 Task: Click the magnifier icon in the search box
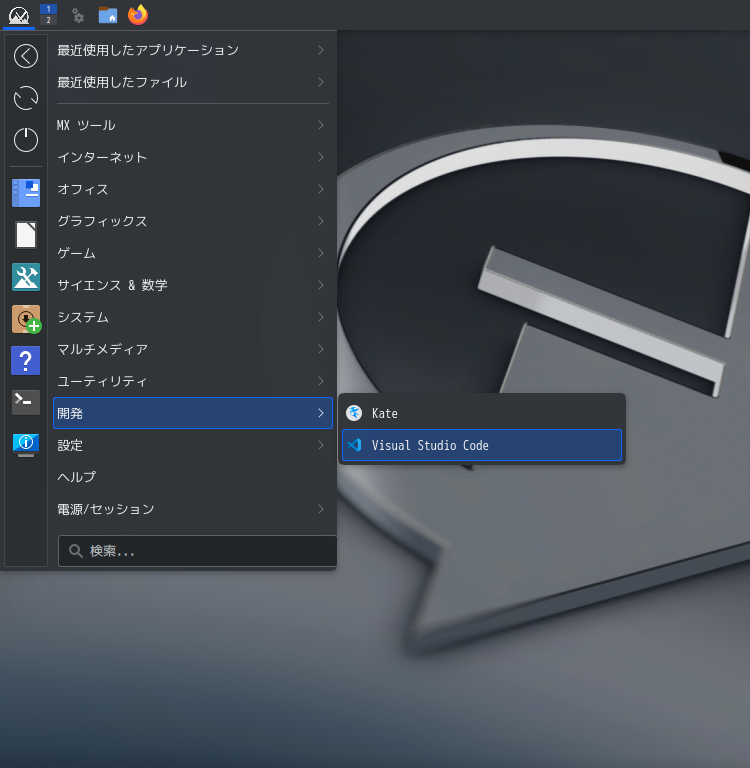(x=75, y=551)
